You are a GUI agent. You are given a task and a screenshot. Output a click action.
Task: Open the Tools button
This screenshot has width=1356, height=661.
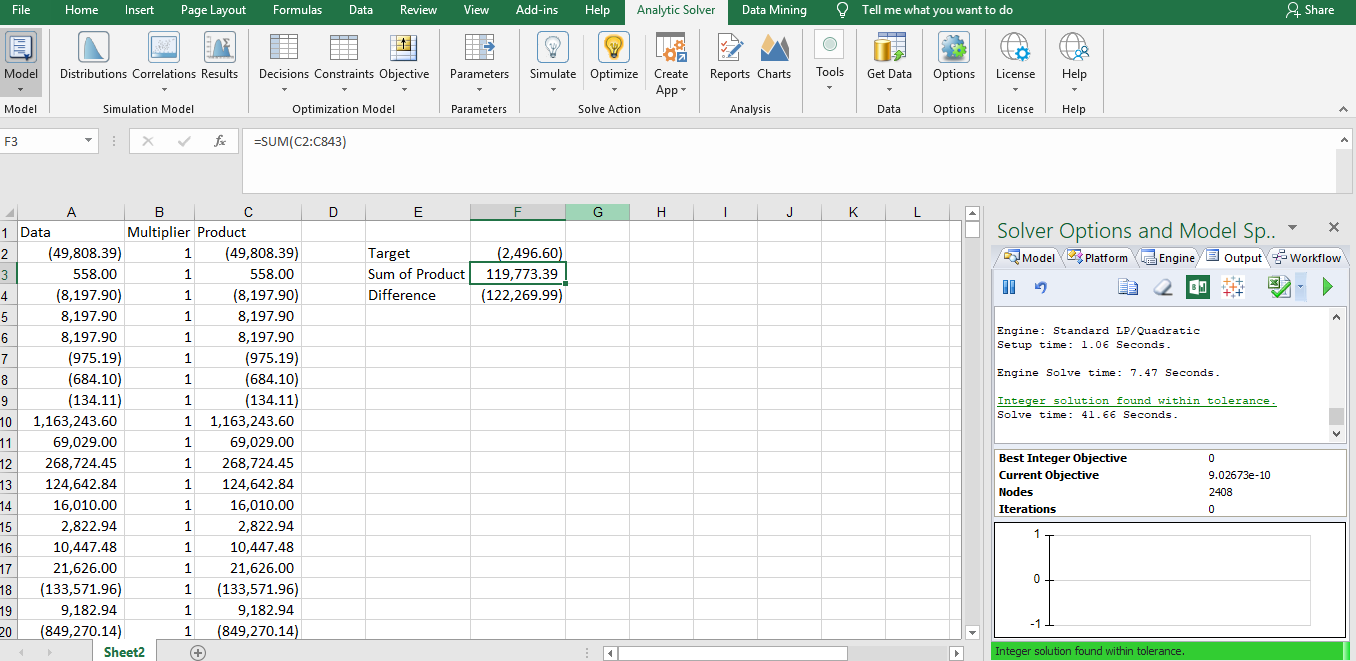point(829,62)
